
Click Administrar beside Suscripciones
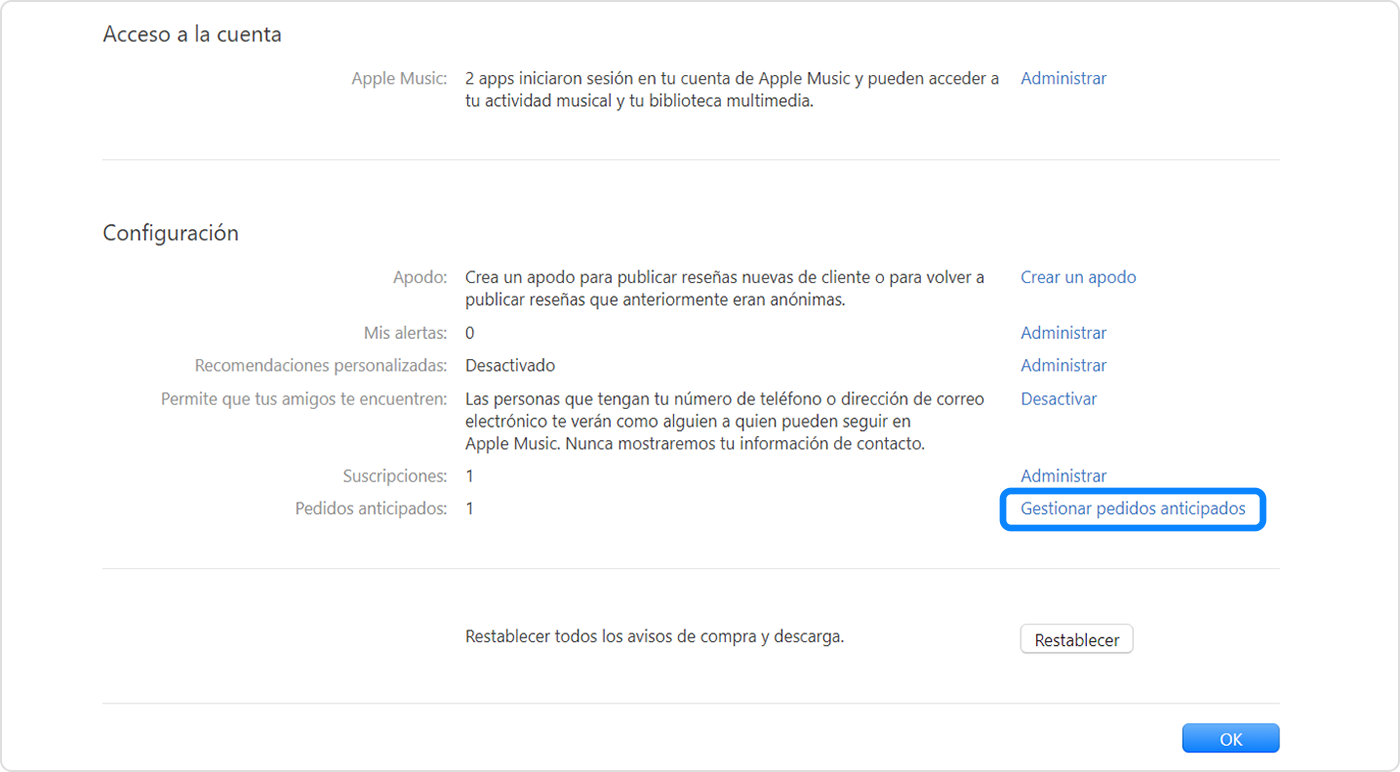click(1063, 475)
